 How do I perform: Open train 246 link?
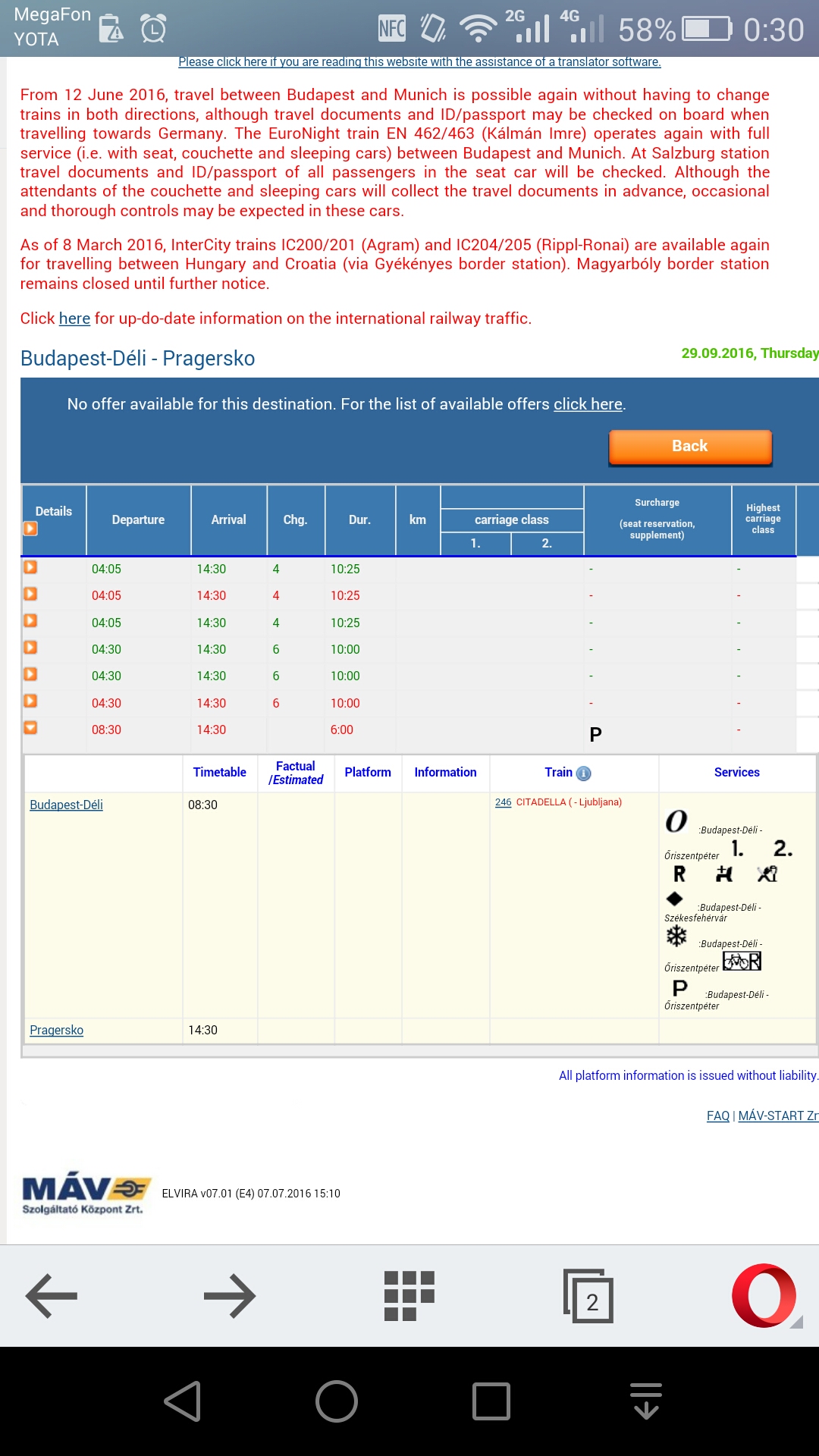pos(503,802)
